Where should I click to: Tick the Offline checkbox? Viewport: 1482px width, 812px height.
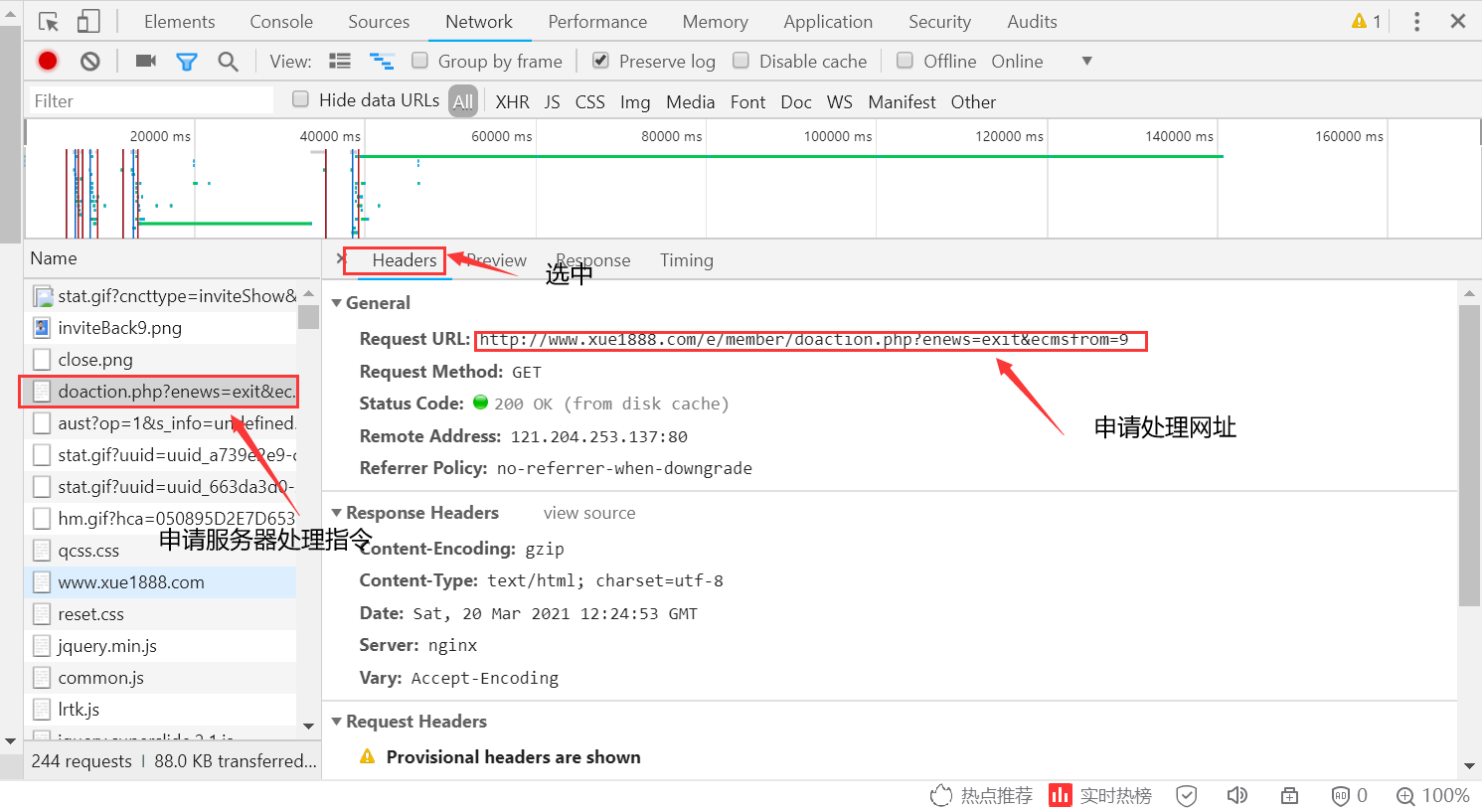[905, 61]
